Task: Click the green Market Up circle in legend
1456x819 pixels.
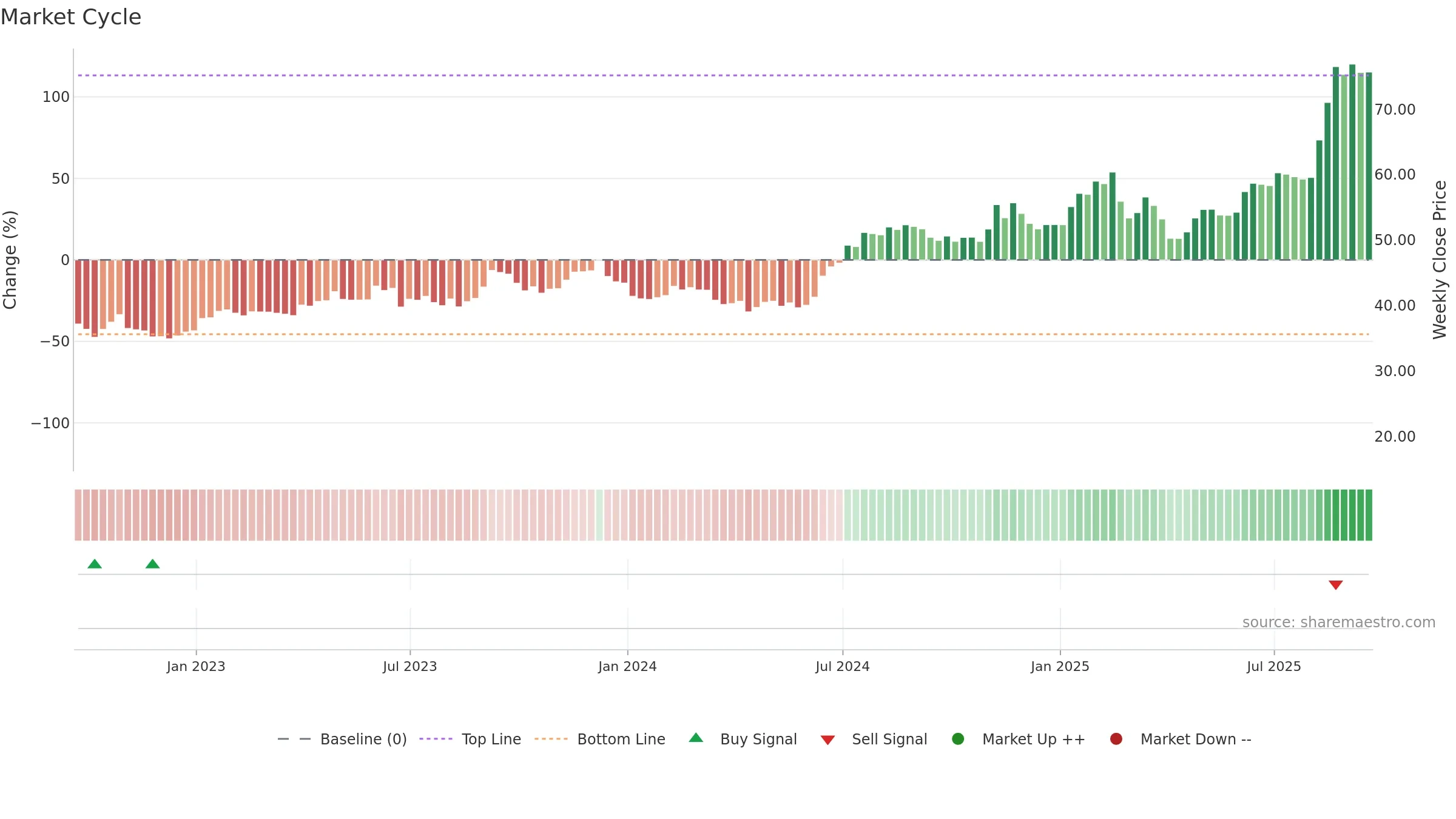Action: tap(959, 739)
